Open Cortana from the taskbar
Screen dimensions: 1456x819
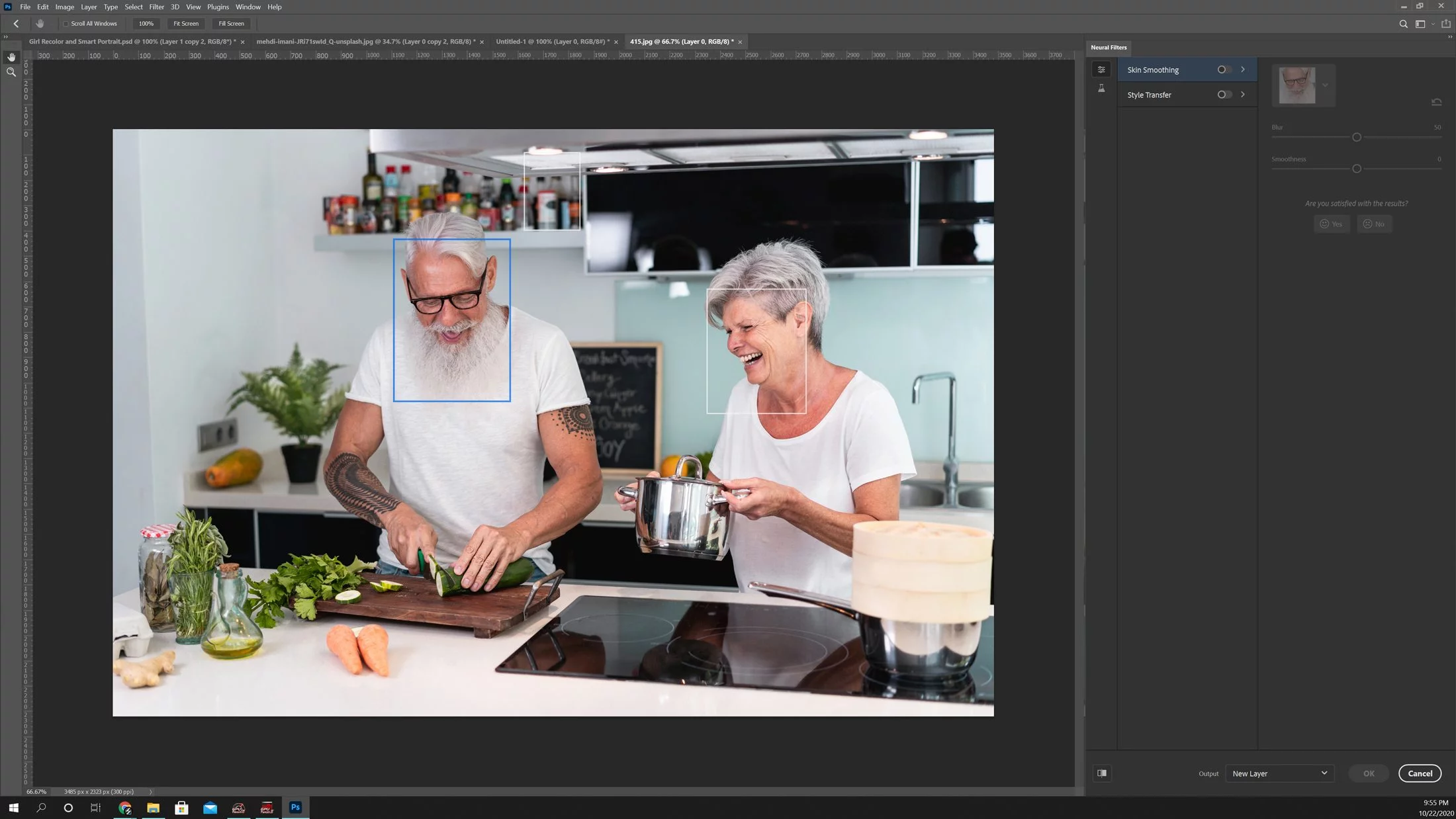(68, 808)
